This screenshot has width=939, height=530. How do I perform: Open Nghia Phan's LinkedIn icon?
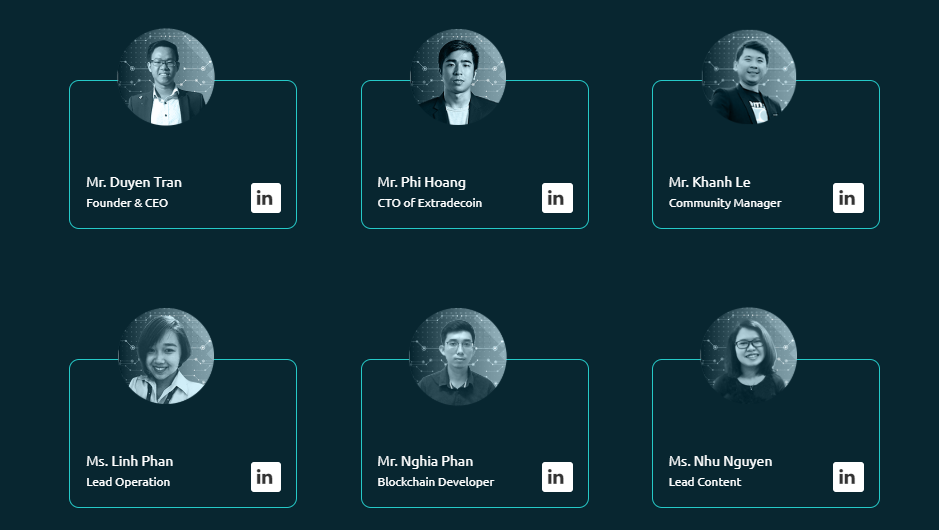(557, 477)
